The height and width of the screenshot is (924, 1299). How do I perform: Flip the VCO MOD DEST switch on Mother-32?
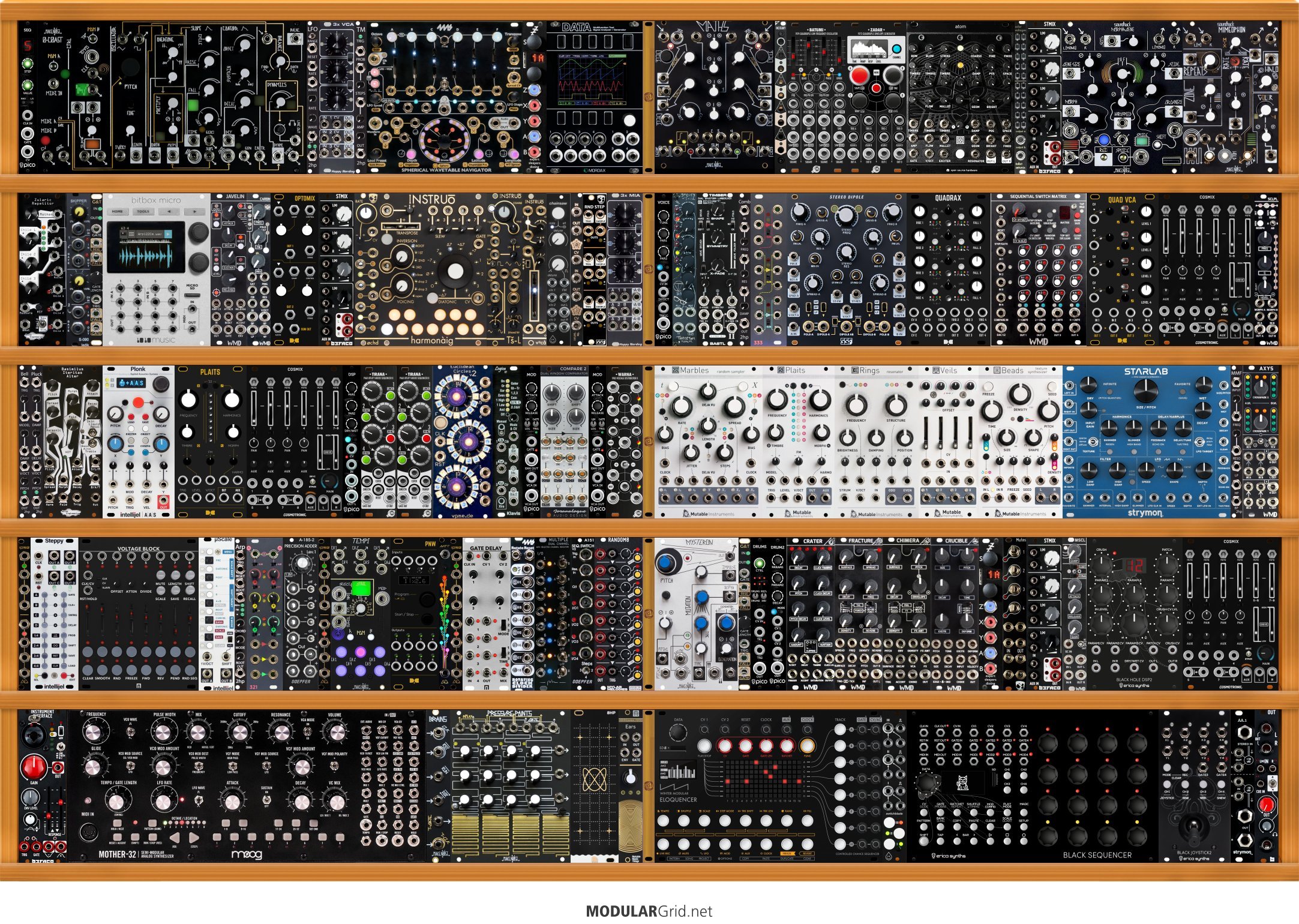tap(199, 764)
